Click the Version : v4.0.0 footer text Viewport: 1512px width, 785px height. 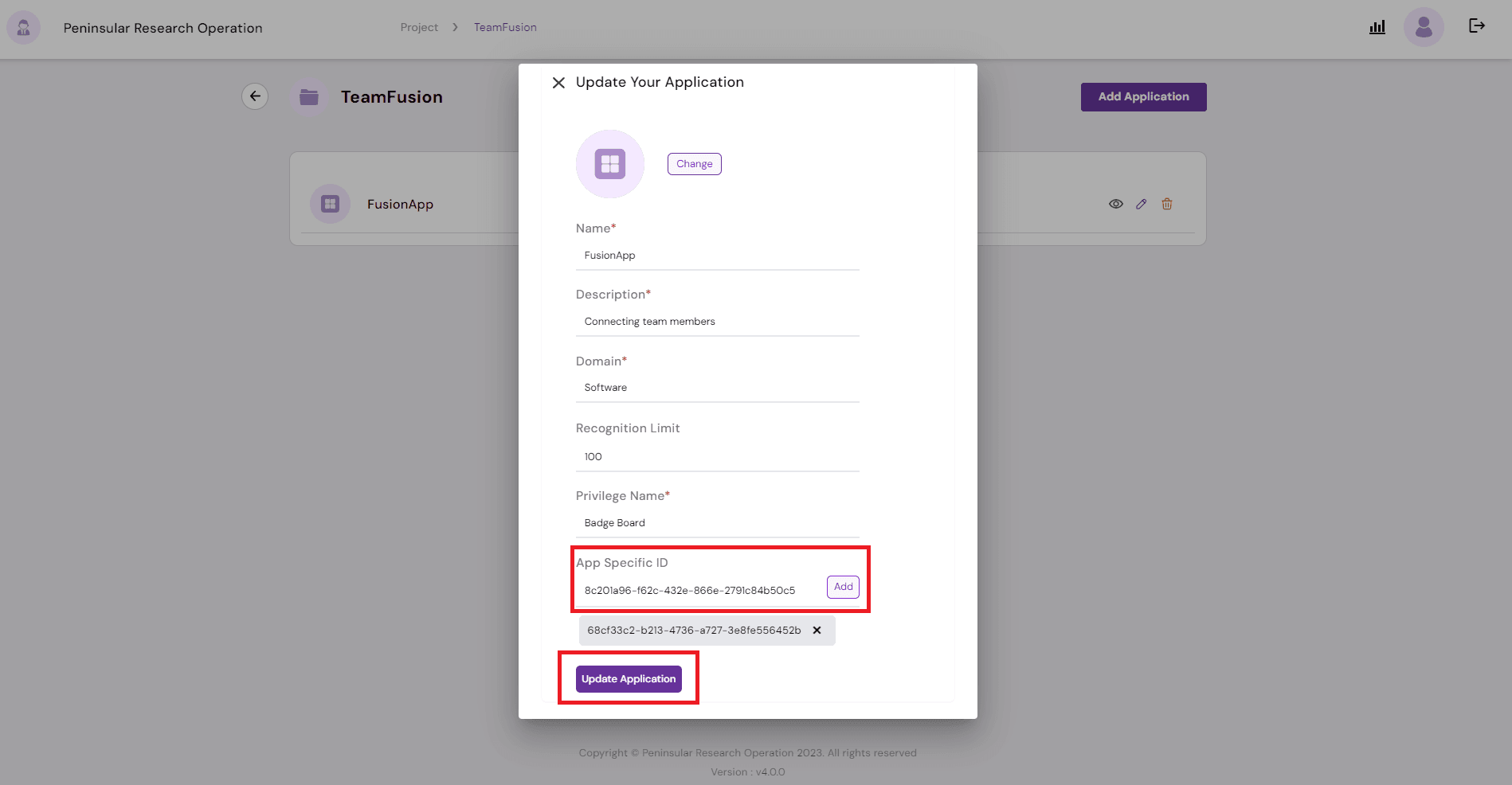click(748, 772)
